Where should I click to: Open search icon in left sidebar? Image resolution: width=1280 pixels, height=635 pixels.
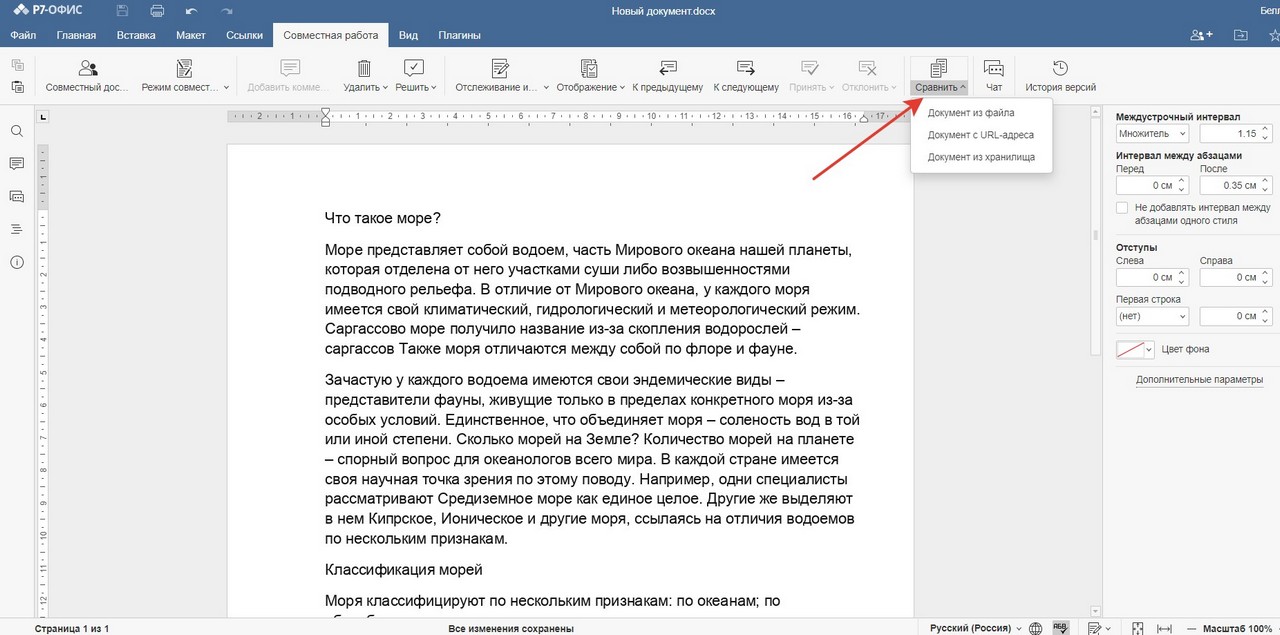[x=17, y=131]
